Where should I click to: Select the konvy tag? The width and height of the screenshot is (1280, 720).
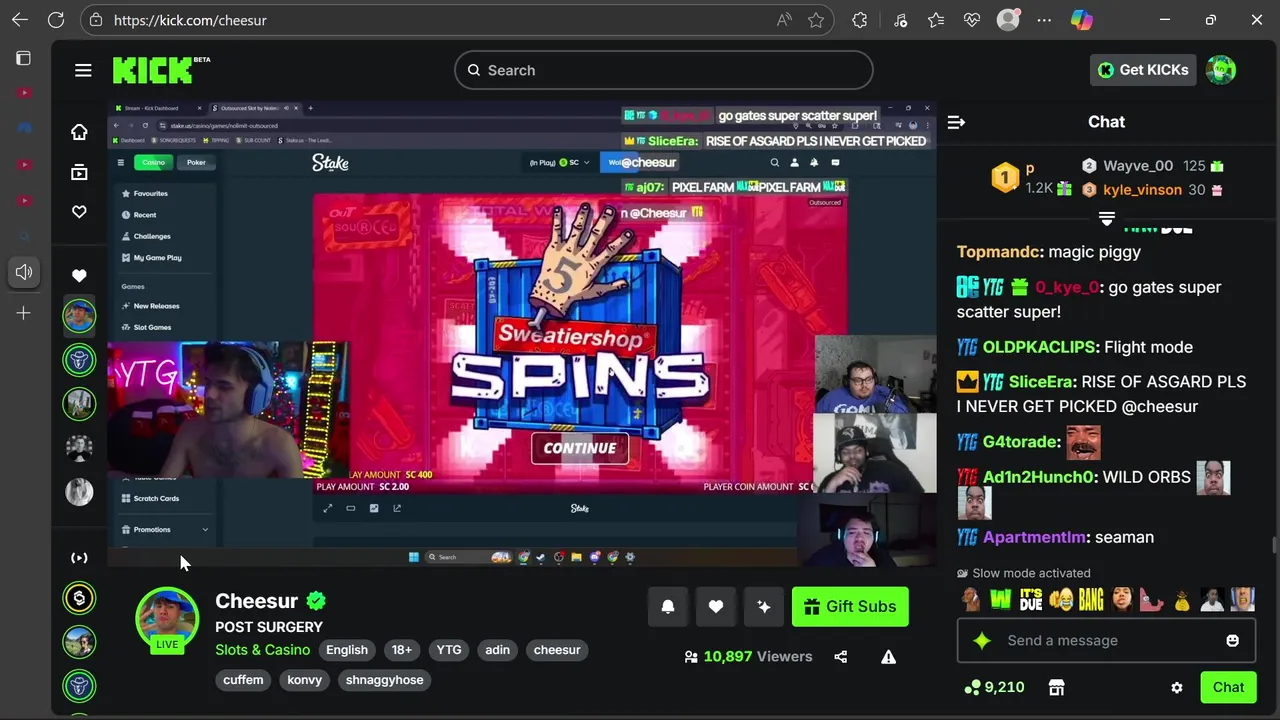[305, 680]
